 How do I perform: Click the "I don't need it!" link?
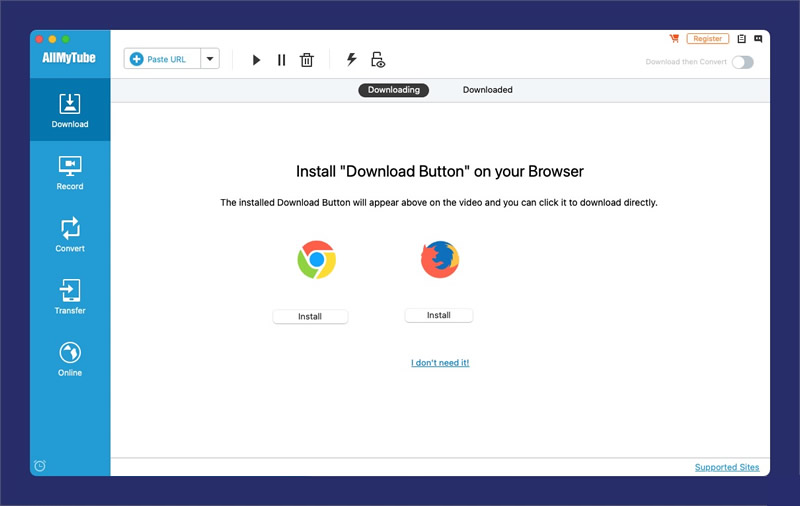pyautogui.click(x=440, y=363)
